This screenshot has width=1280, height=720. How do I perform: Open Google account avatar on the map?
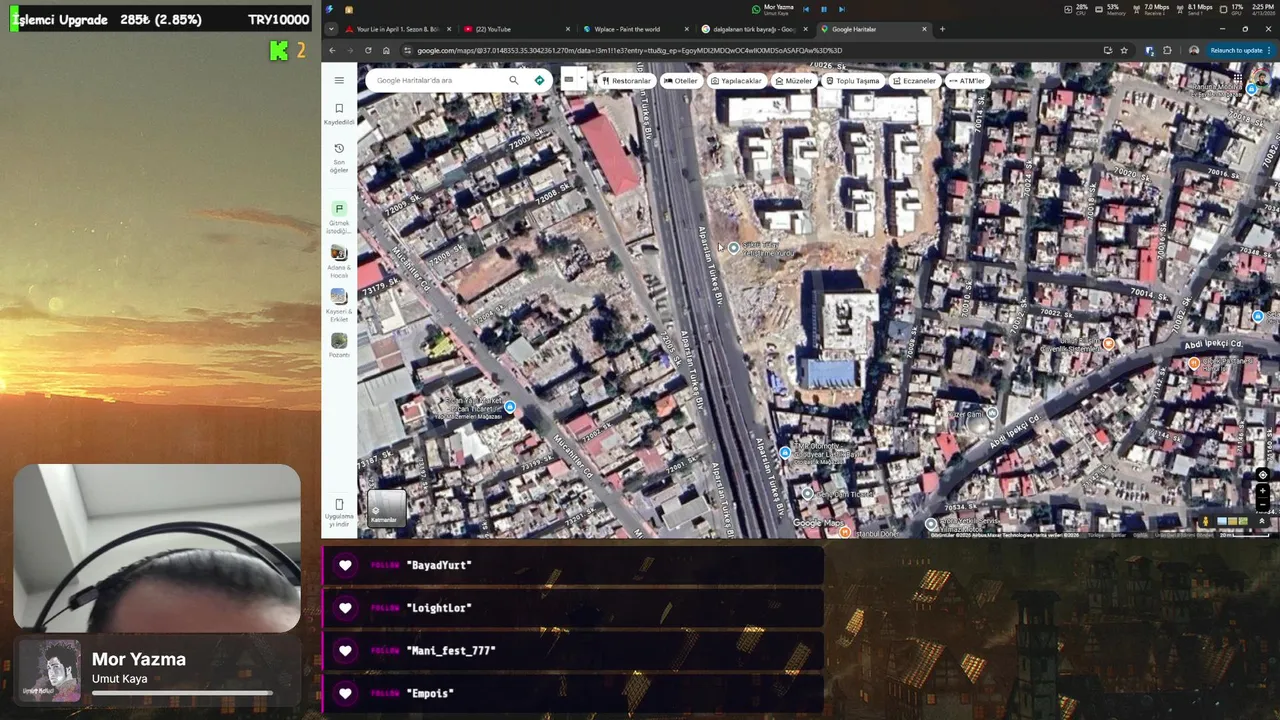1262,80
